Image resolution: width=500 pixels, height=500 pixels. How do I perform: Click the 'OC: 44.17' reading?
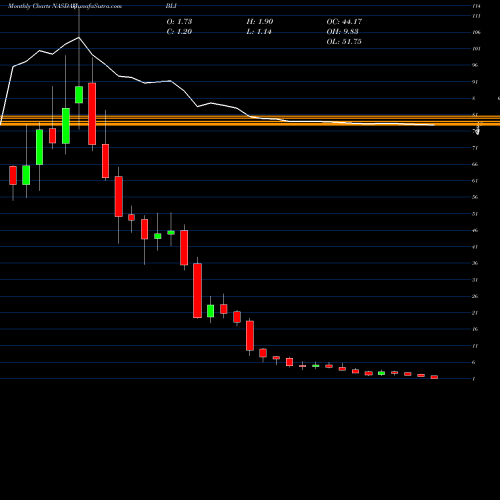click(x=344, y=22)
